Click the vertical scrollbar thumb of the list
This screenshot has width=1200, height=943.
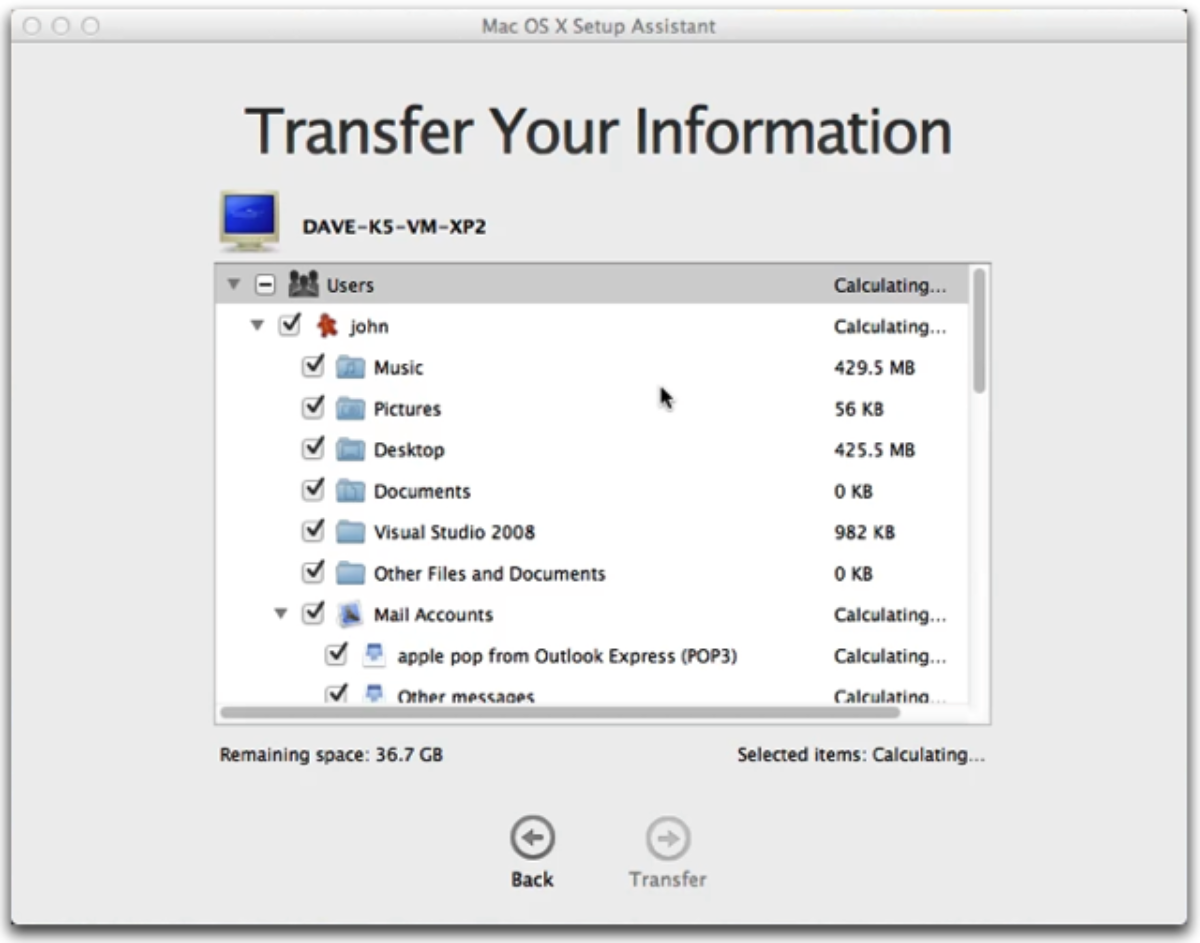point(979,330)
